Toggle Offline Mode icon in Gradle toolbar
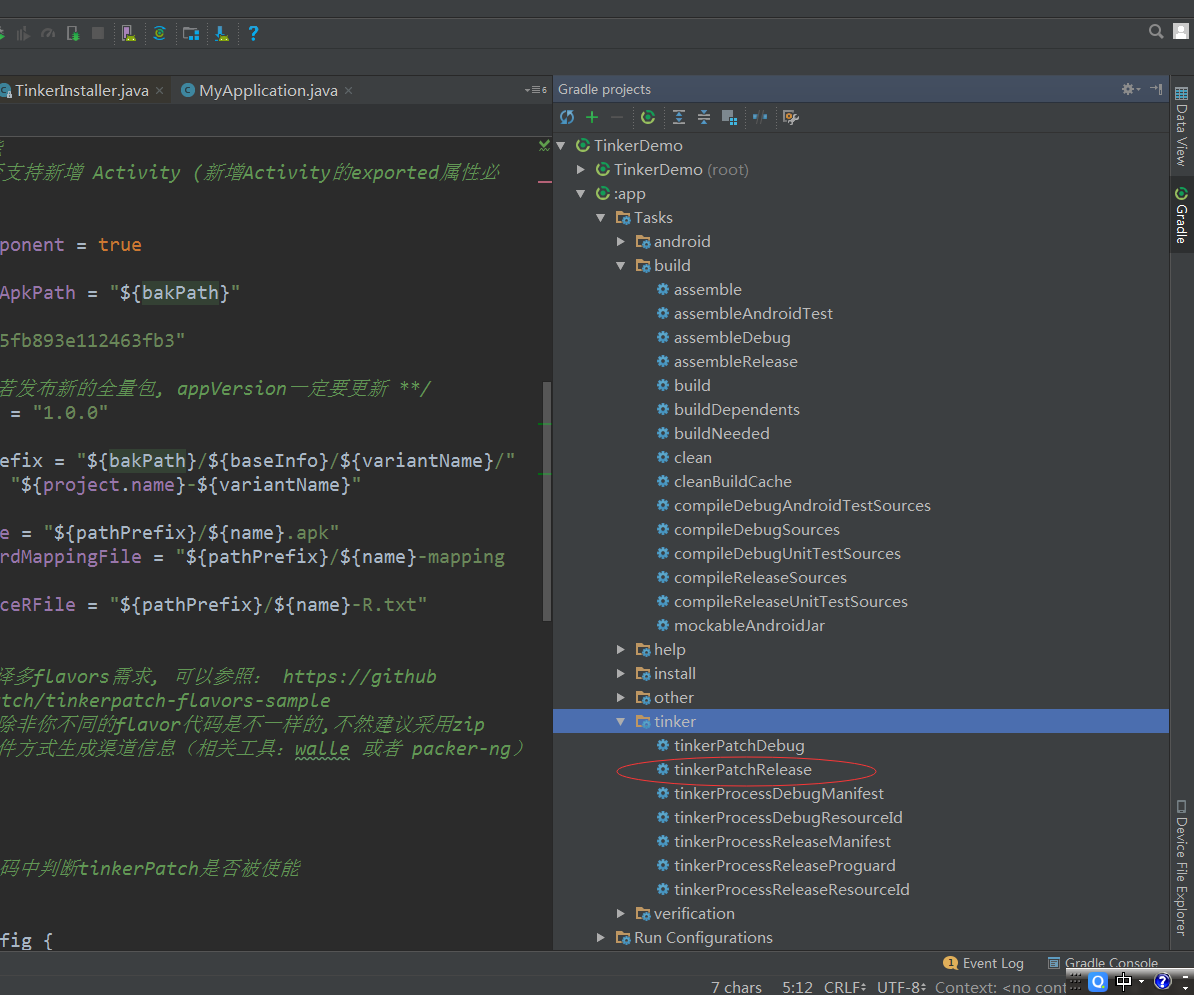Viewport: 1194px width, 995px height. [x=760, y=117]
